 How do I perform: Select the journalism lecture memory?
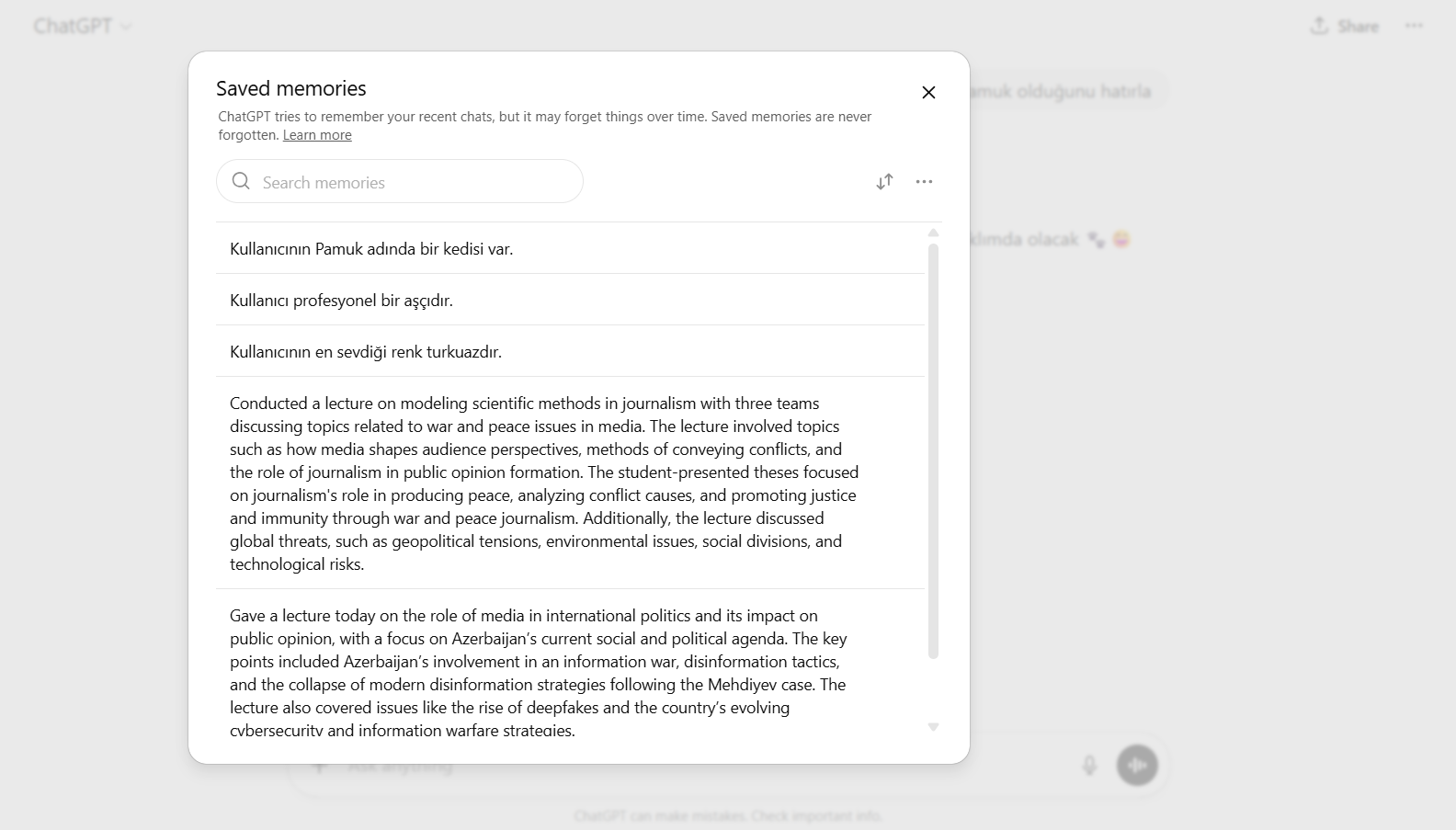(570, 483)
